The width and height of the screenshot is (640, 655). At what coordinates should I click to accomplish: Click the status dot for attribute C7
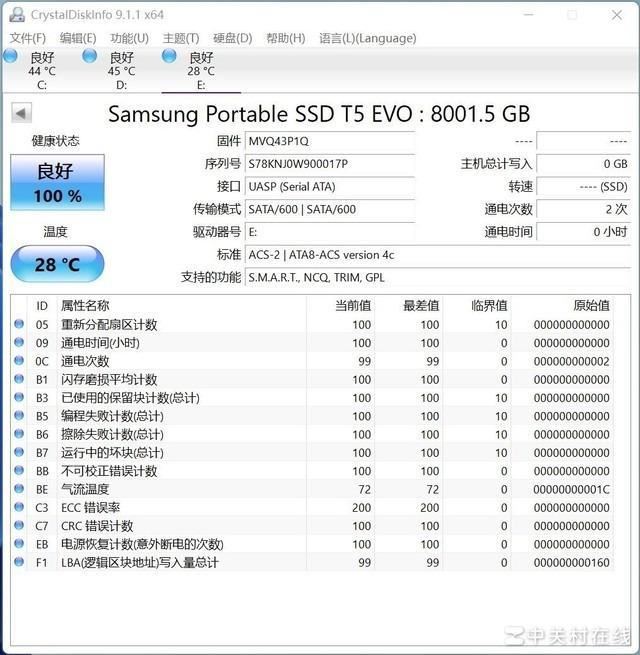point(19,525)
